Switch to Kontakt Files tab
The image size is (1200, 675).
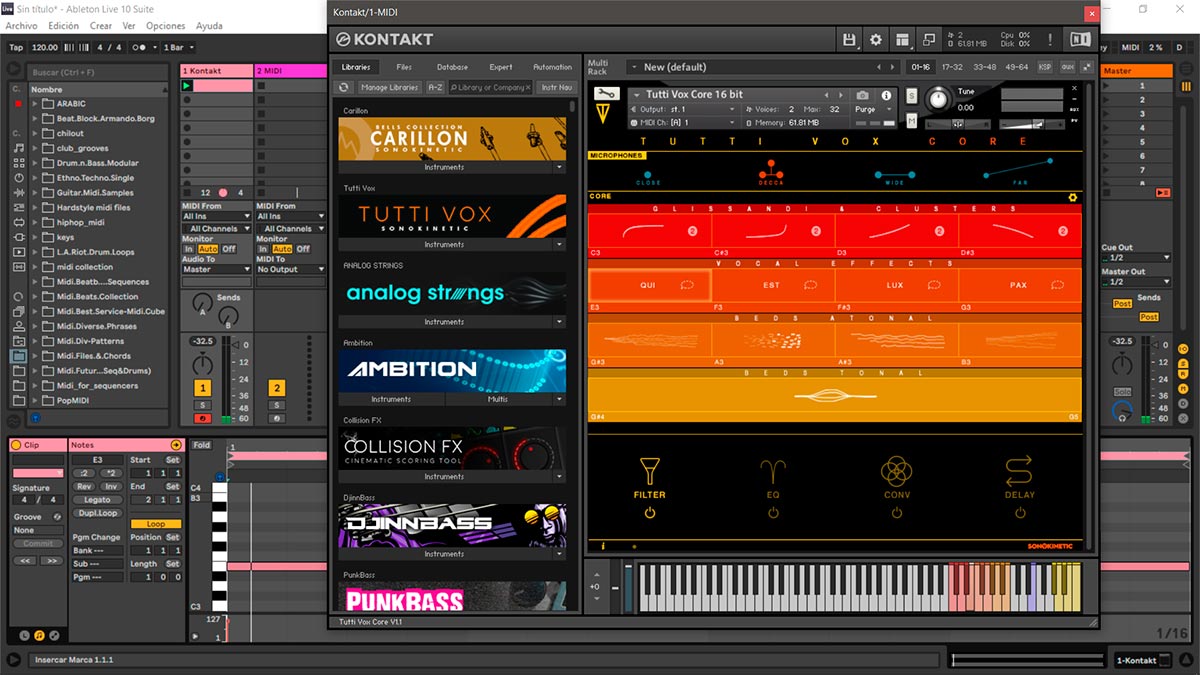pyautogui.click(x=404, y=67)
